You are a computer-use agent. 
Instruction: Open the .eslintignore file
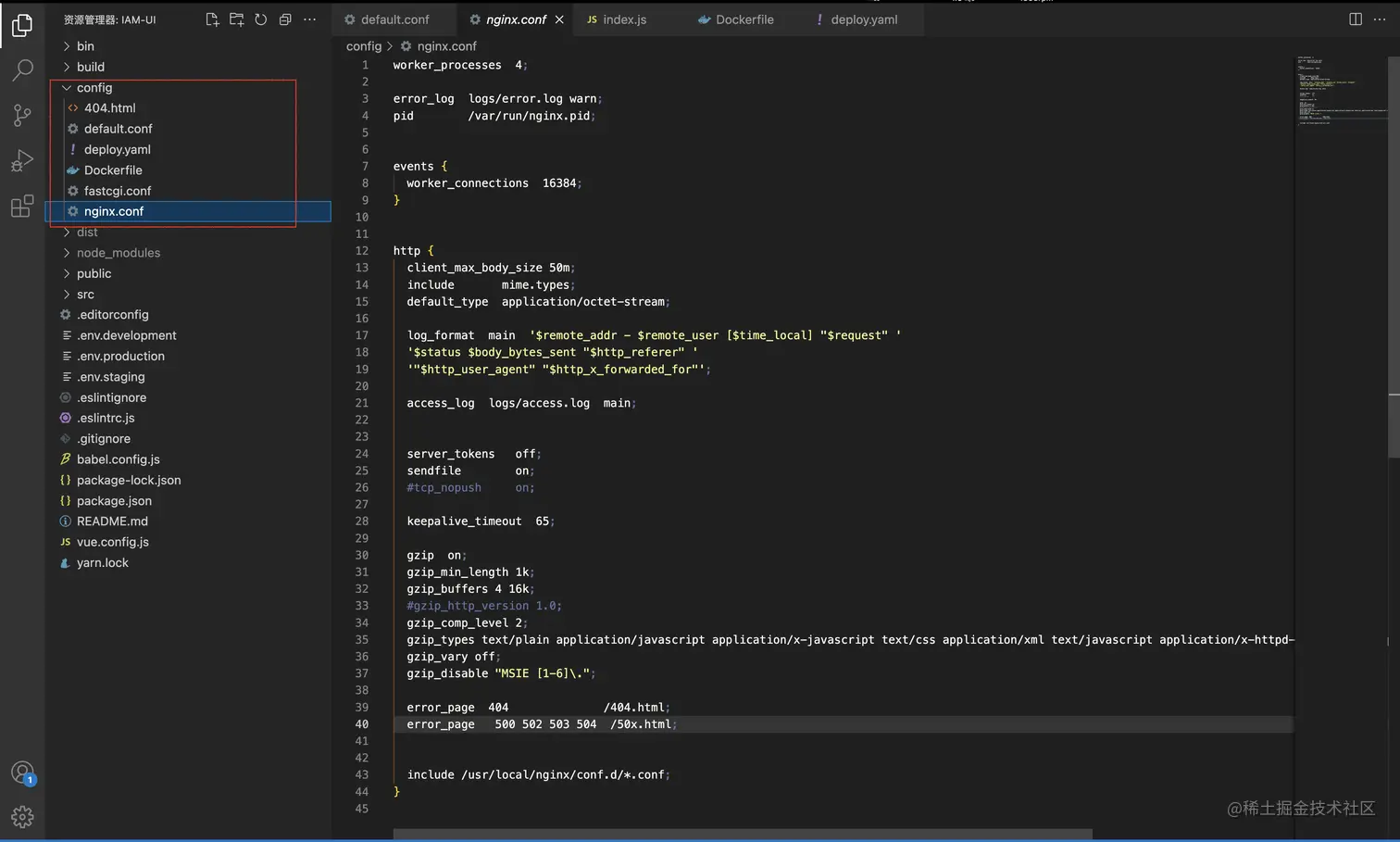coord(188,397)
